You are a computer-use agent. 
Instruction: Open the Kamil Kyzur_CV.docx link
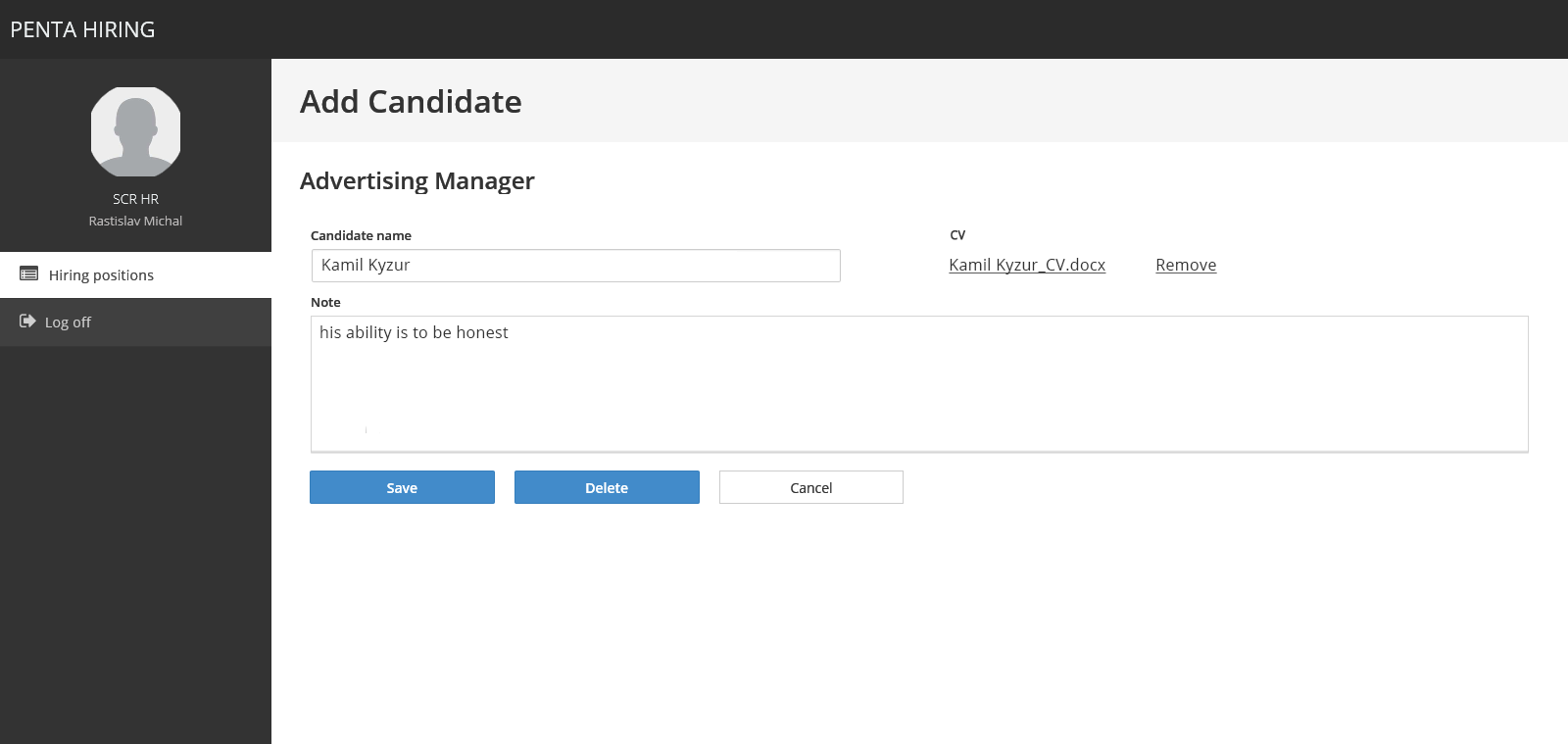1027,265
